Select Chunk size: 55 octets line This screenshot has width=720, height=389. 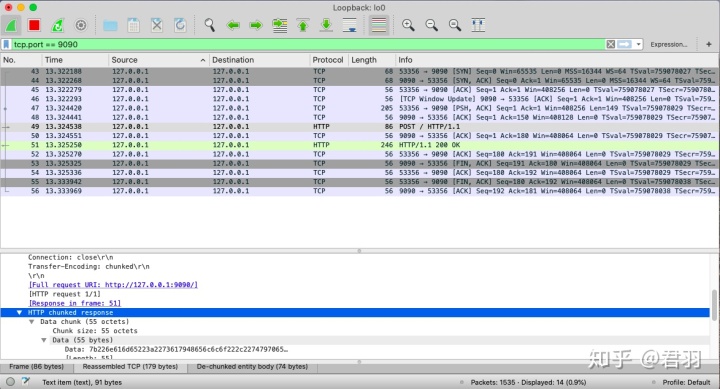(x=95, y=331)
